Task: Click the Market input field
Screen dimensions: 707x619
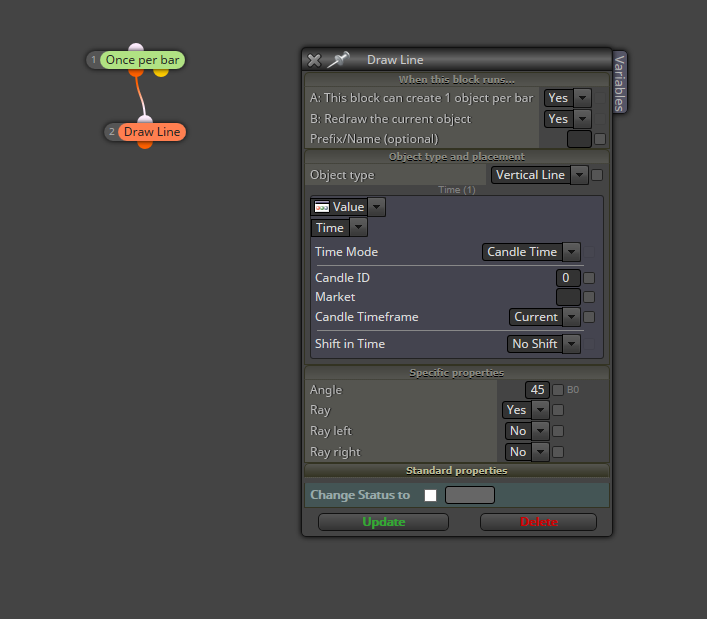Action: pos(568,297)
